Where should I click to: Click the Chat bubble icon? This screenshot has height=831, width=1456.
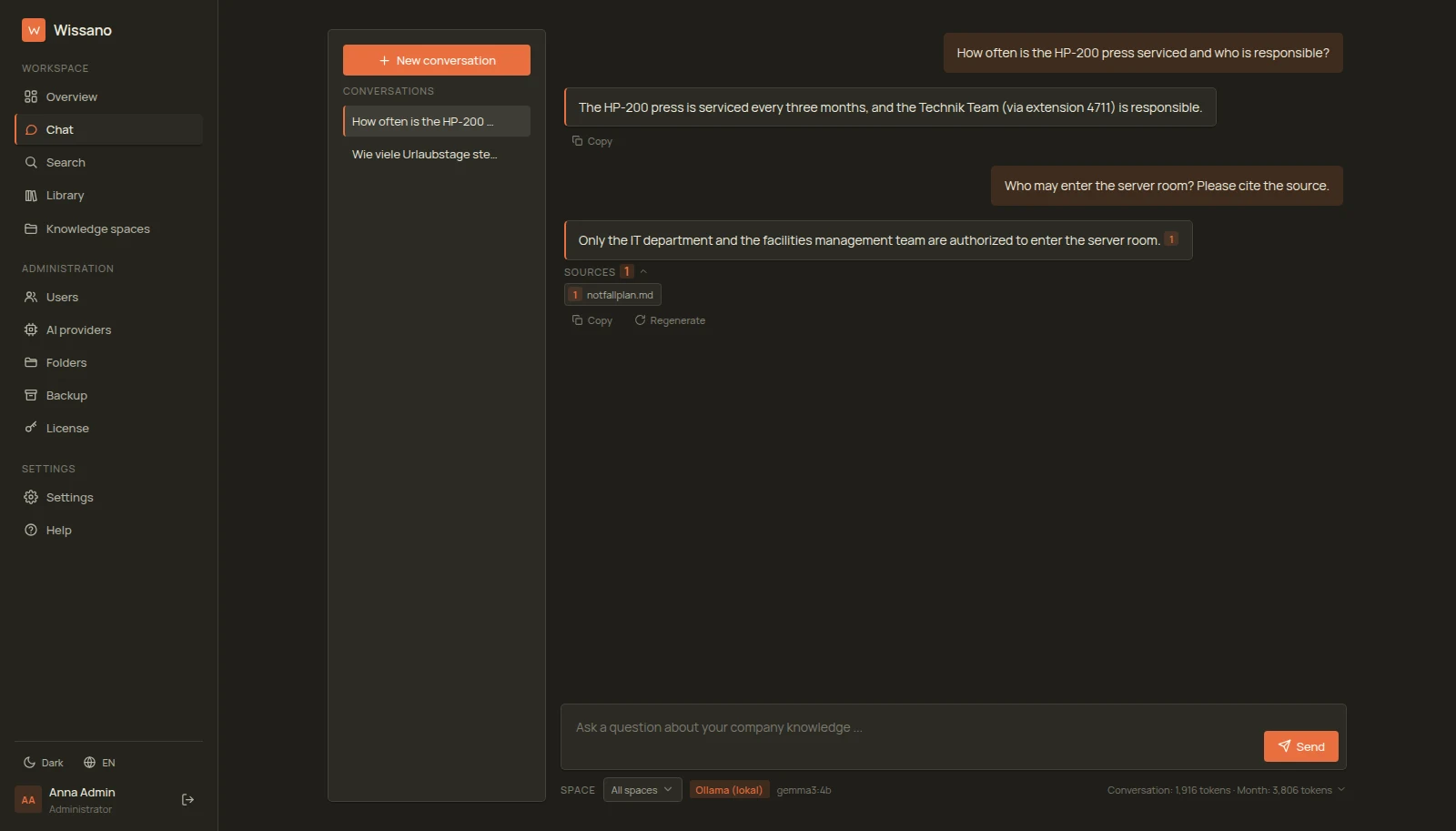point(31,129)
